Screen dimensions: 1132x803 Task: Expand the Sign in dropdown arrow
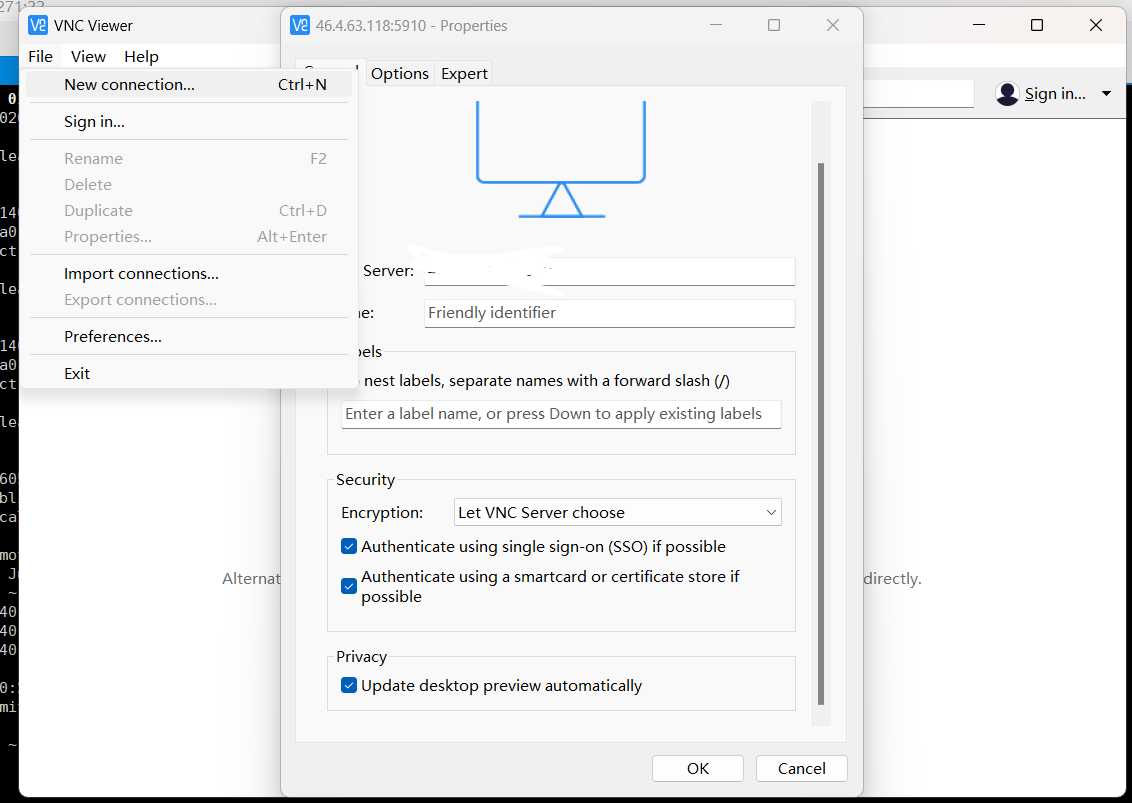click(1106, 94)
